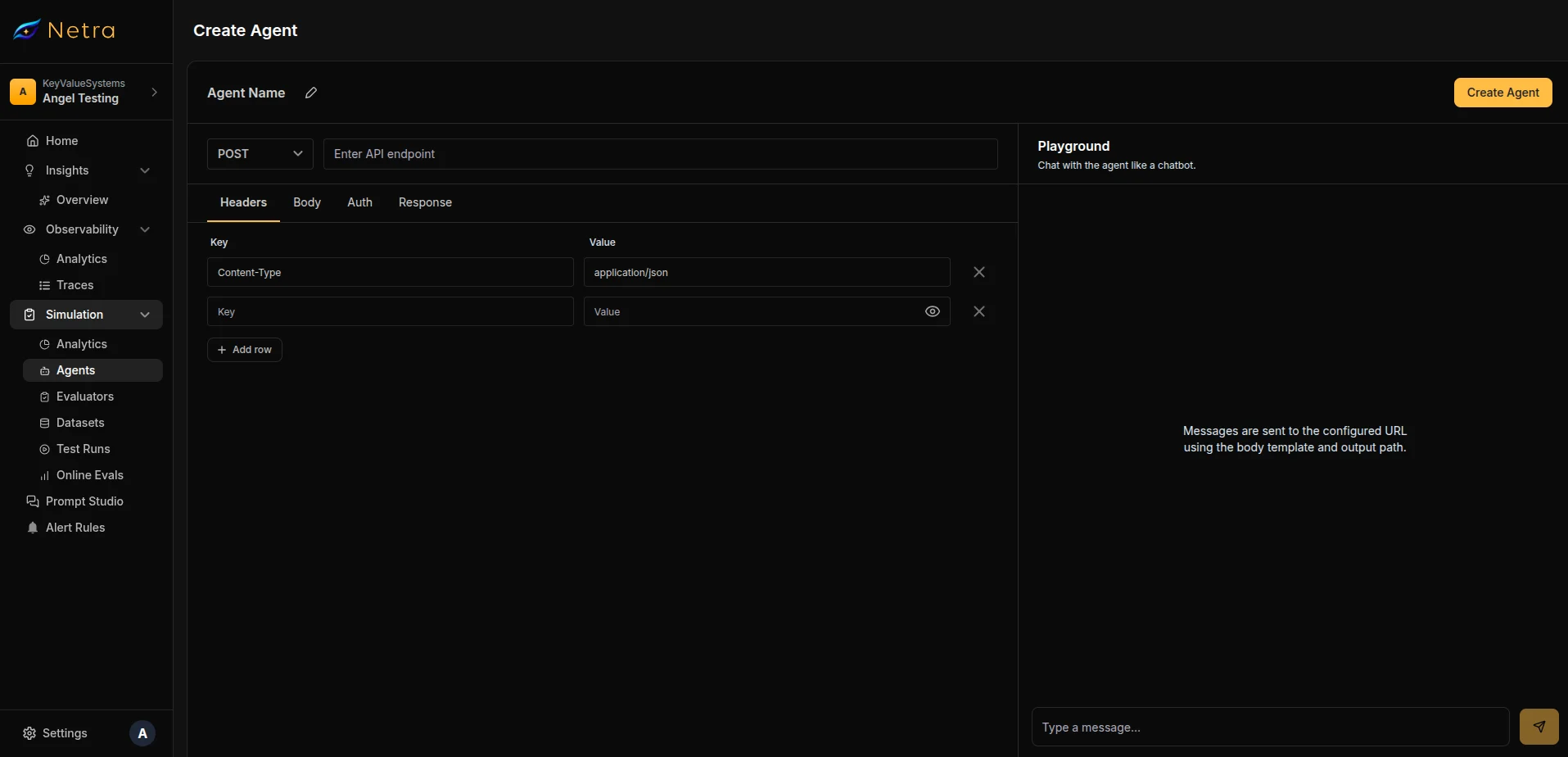The height and width of the screenshot is (757, 1568).
Task: Click the Agent Name title text
Action: tap(246, 93)
